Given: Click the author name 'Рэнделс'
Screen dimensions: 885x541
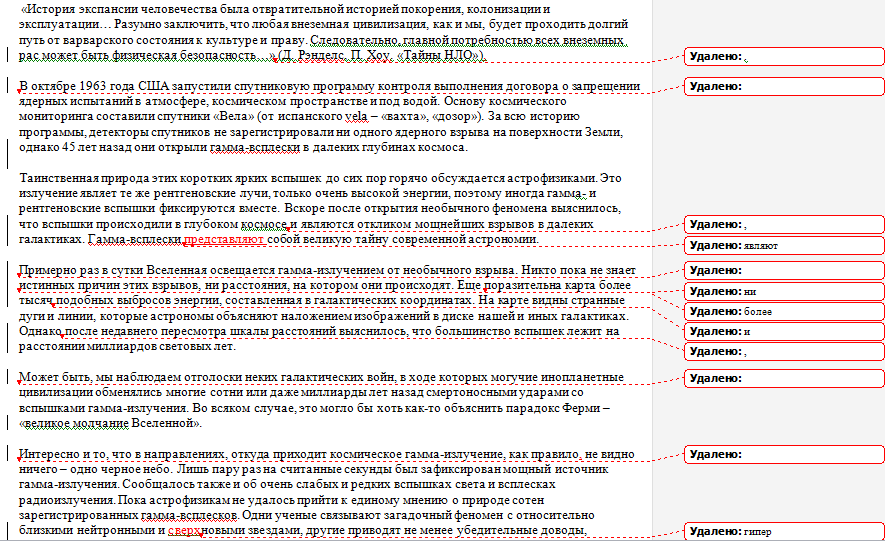Looking at the screenshot, I should click(x=322, y=55).
